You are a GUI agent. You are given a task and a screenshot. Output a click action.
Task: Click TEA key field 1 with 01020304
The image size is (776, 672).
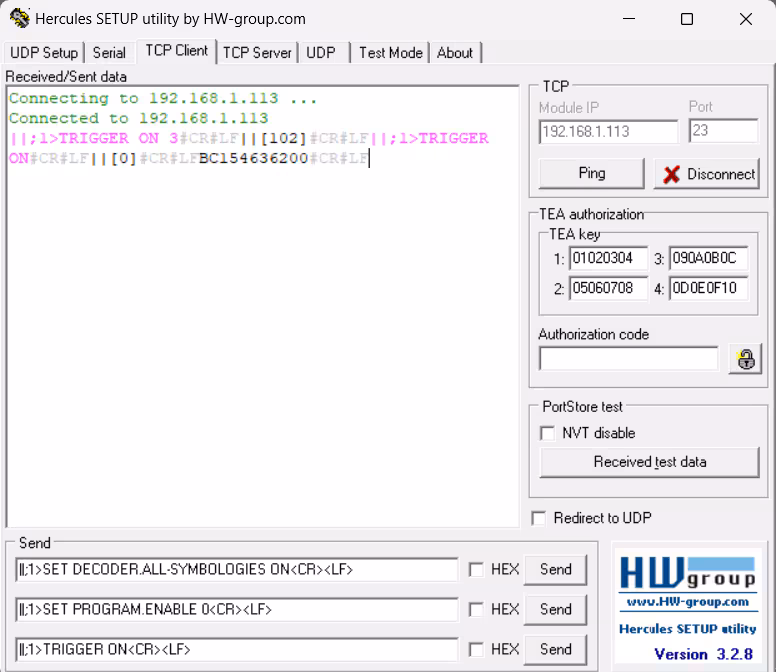pos(608,258)
